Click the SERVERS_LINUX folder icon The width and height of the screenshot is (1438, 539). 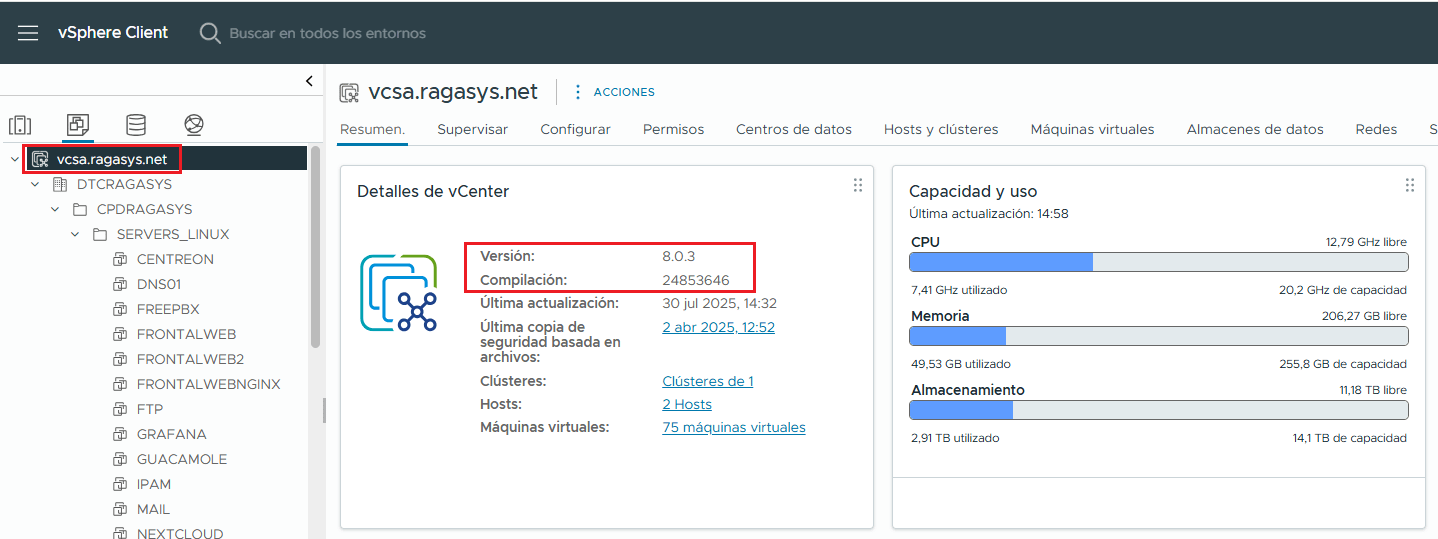[100, 234]
